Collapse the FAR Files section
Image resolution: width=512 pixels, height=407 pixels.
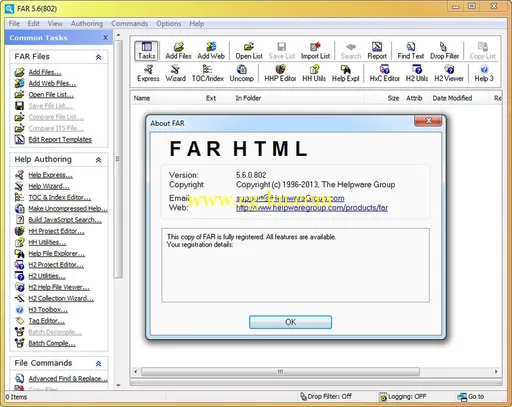click(x=98, y=57)
